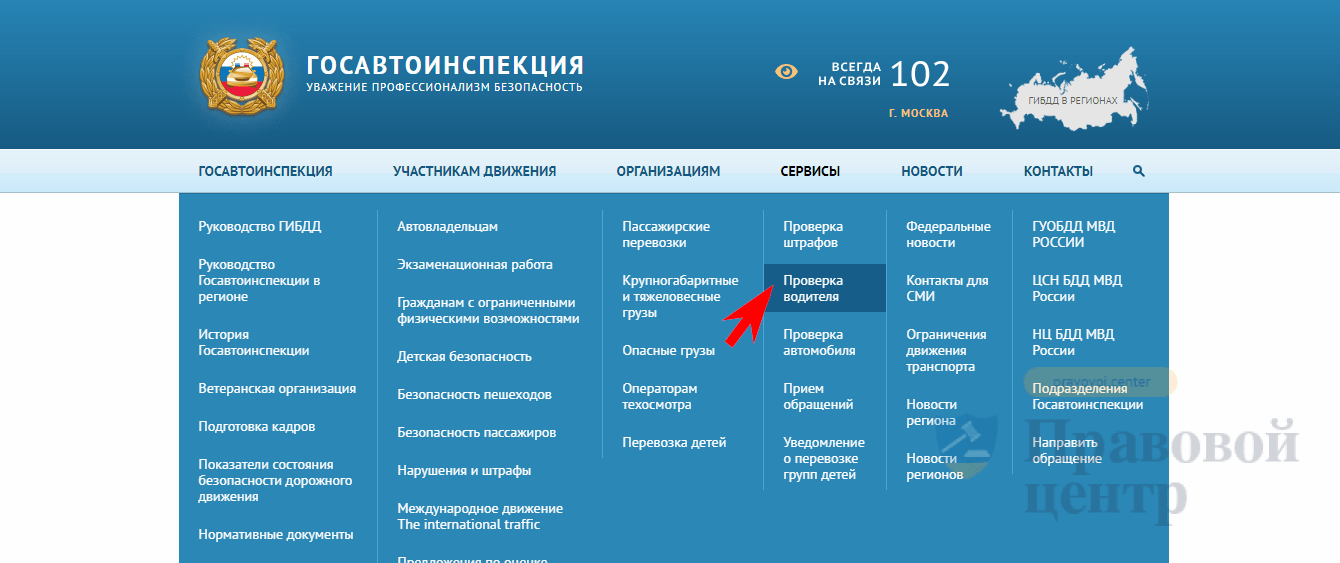Image resolution: width=1340 pixels, height=563 pixels.
Task: Open Проверка автомобиля service
Action: pyautogui.click(x=819, y=343)
